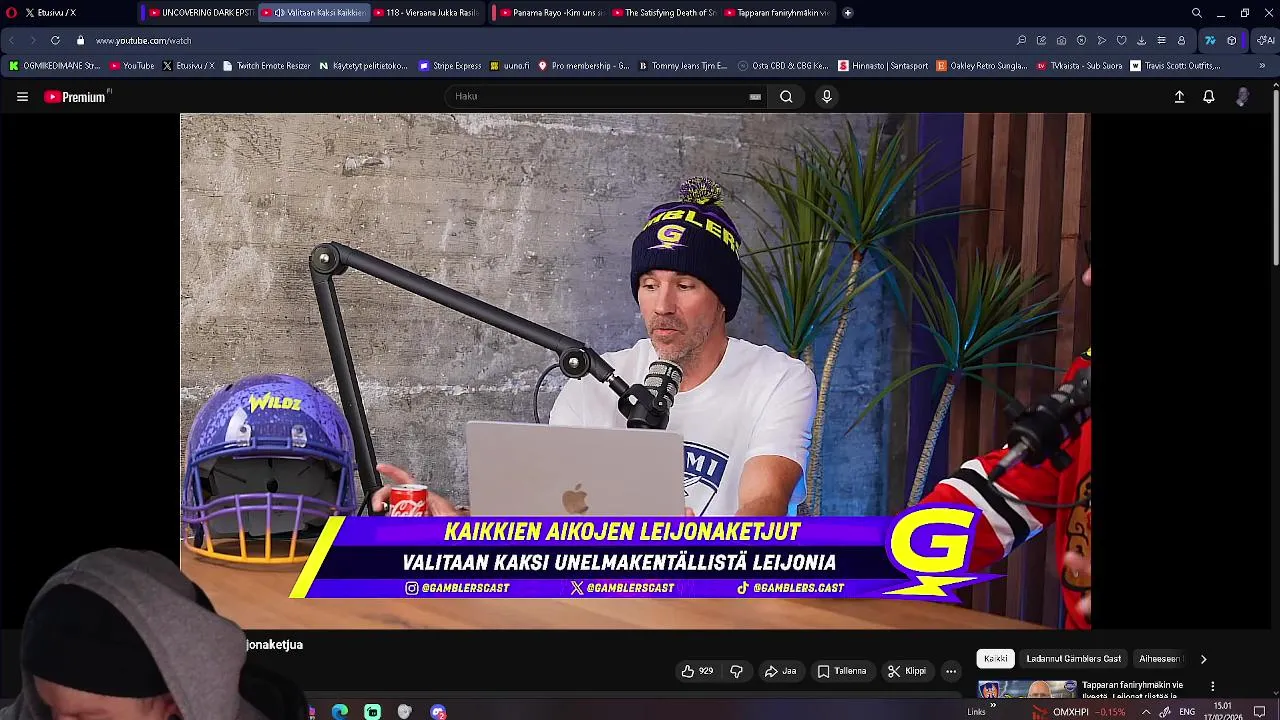Open the purple taskbar app with badge
This screenshot has height=720, width=1280.
point(438,712)
